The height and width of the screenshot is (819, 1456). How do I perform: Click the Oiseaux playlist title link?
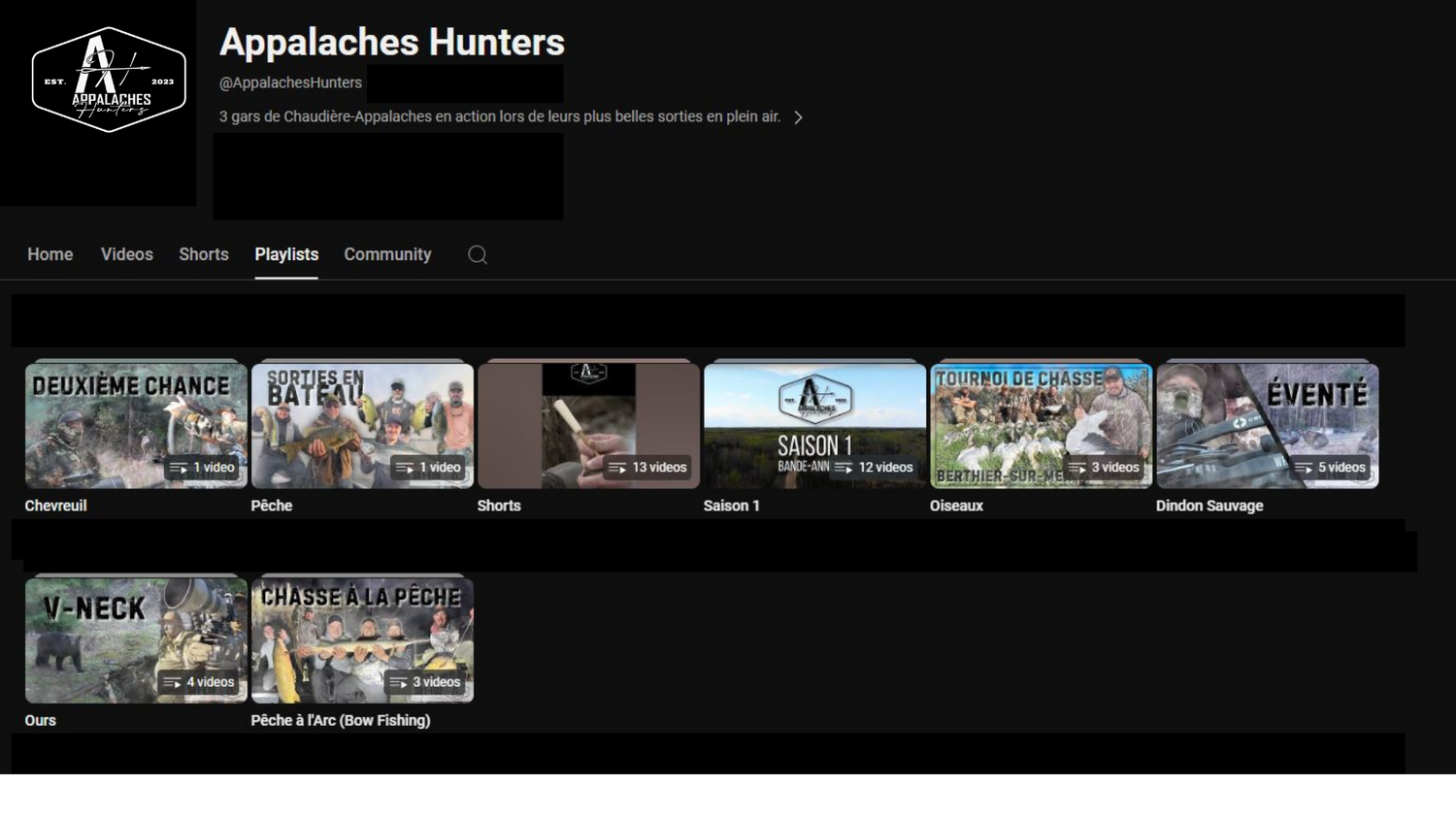click(956, 506)
